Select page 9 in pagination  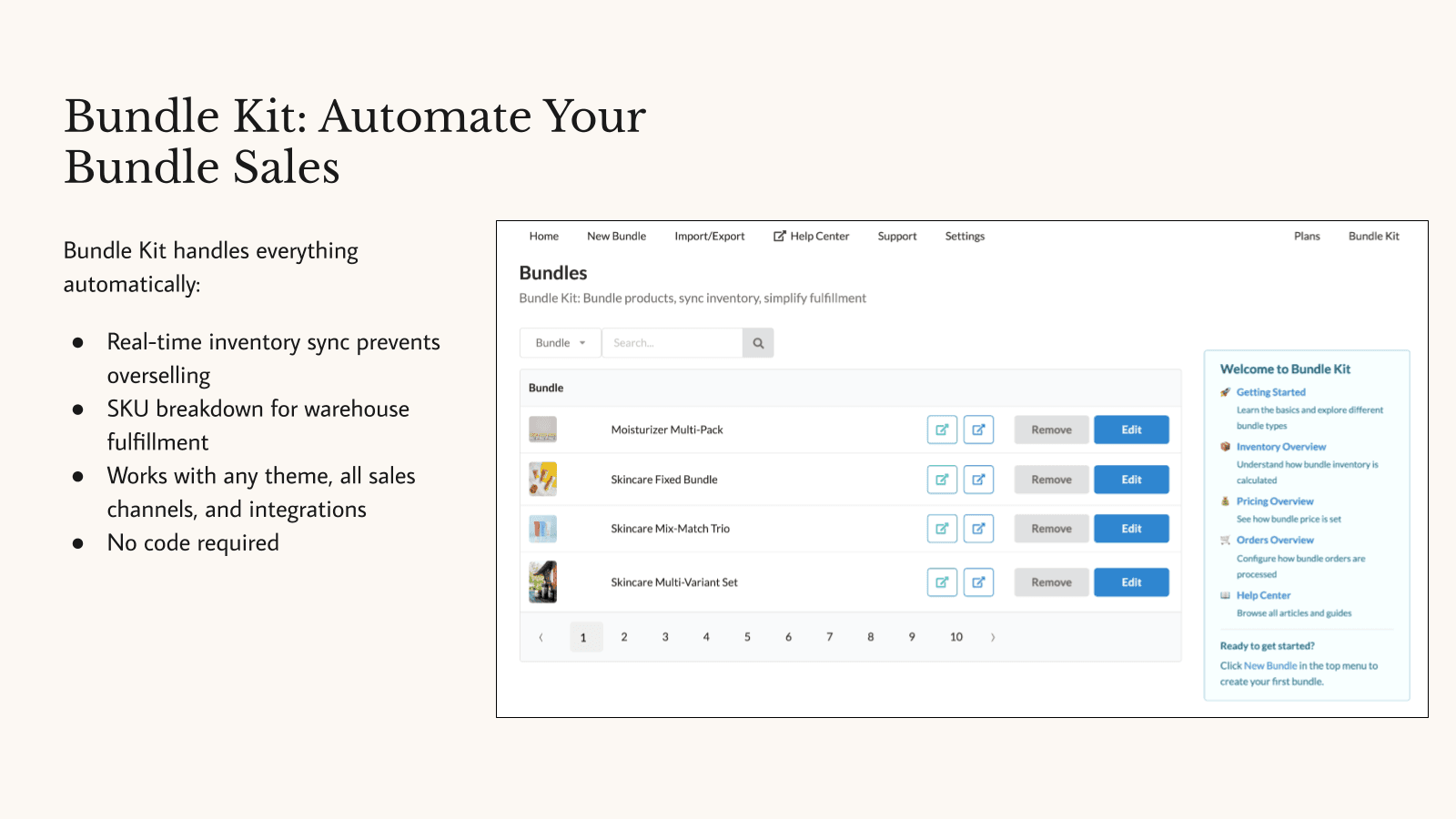pos(911,637)
